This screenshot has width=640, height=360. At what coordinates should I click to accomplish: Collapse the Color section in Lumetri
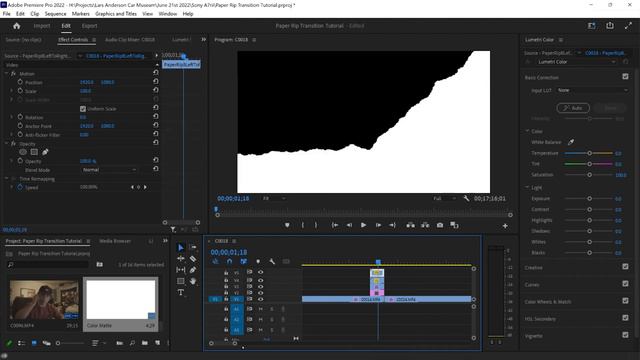[527, 131]
